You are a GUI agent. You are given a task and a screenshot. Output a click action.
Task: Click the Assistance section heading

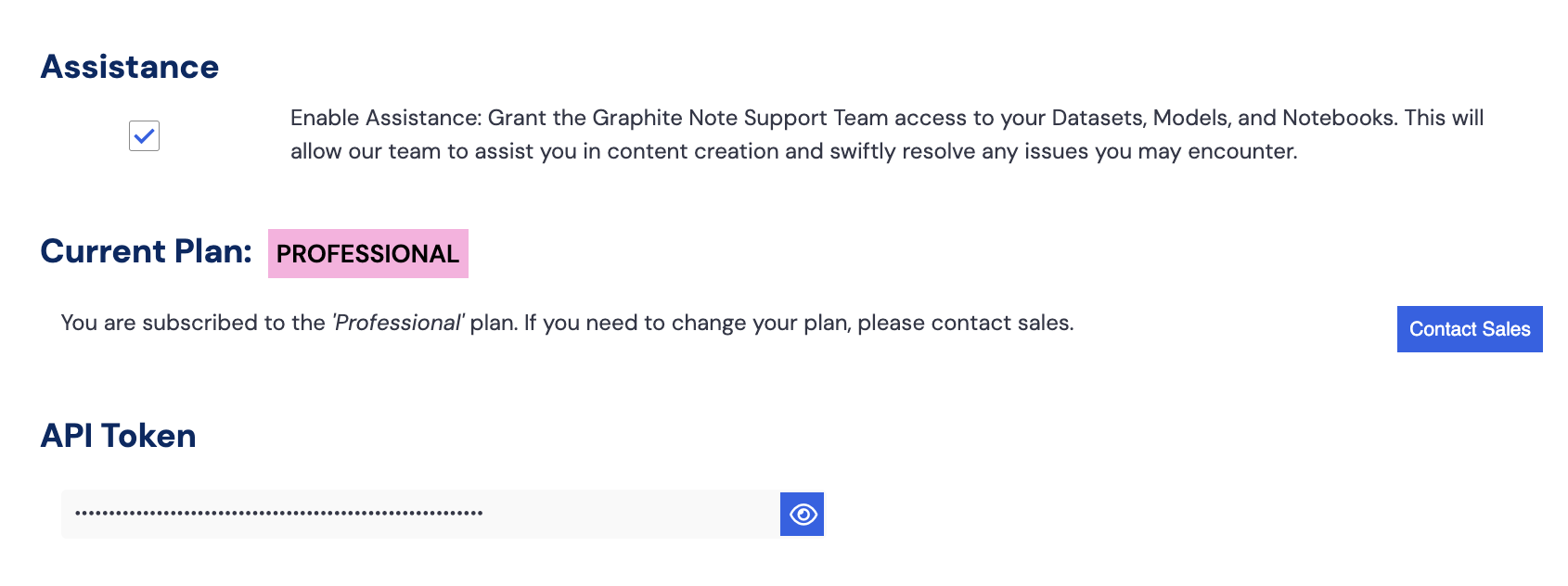(130, 67)
